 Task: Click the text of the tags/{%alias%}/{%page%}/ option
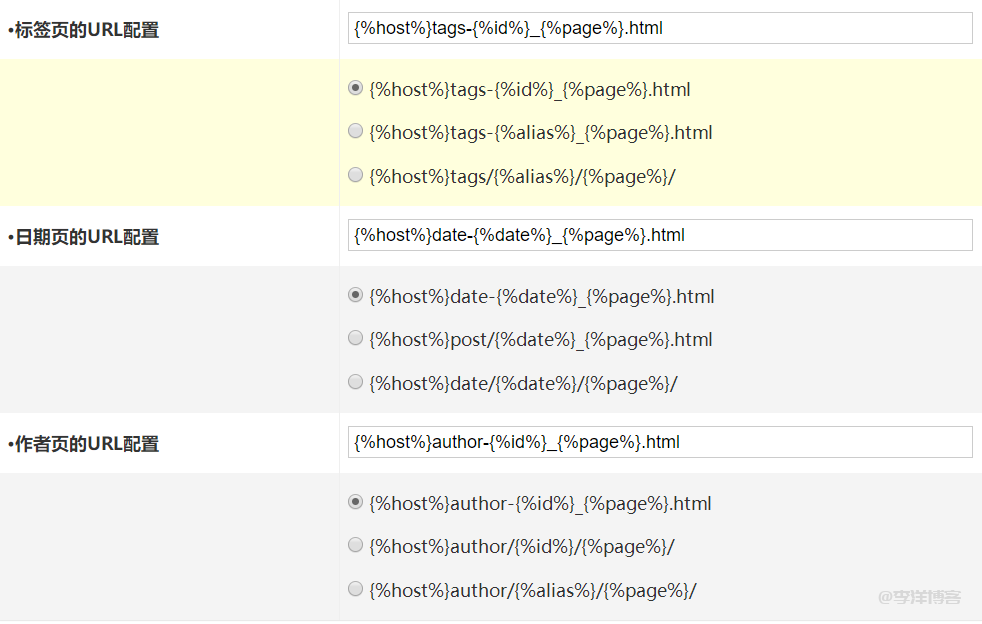pyautogui.click(x=522, y=177)
